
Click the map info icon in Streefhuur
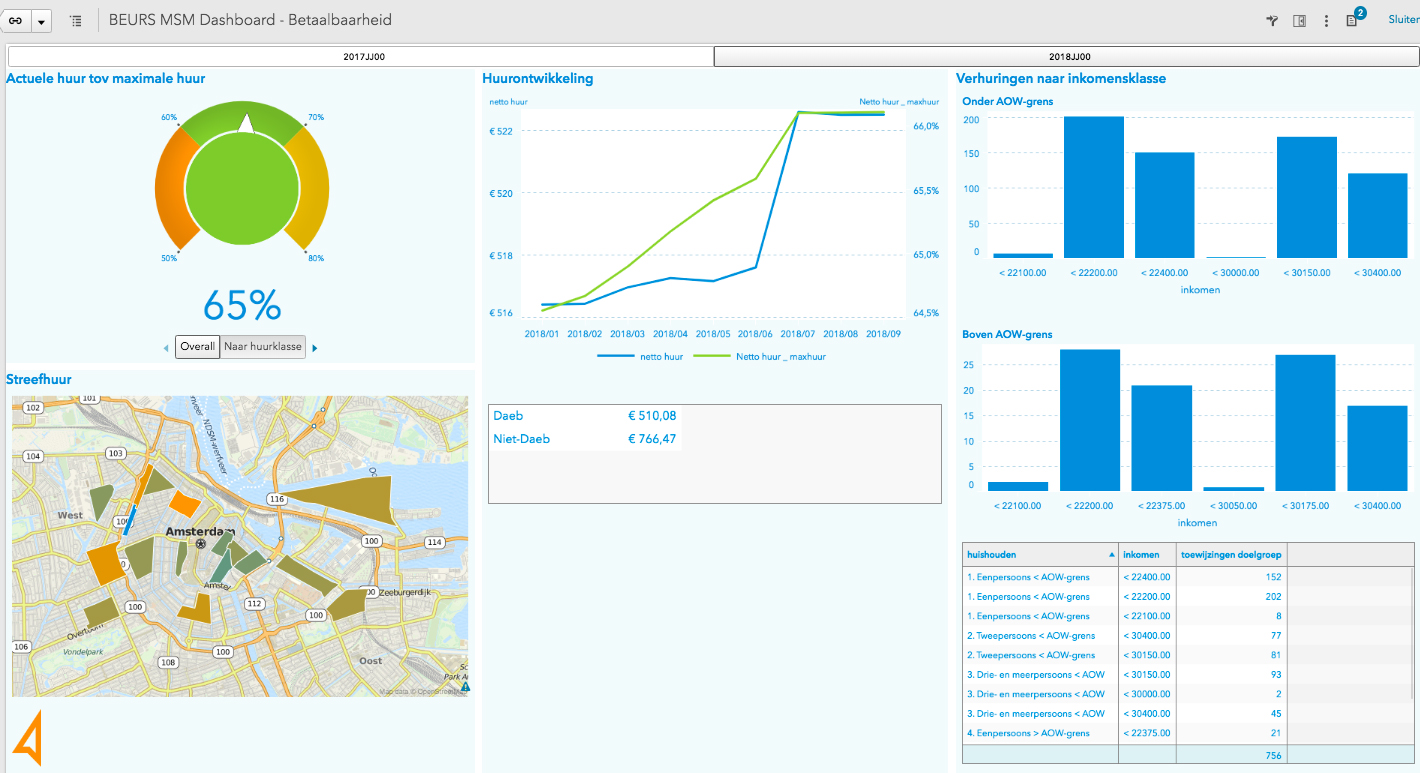click(465, 687)
